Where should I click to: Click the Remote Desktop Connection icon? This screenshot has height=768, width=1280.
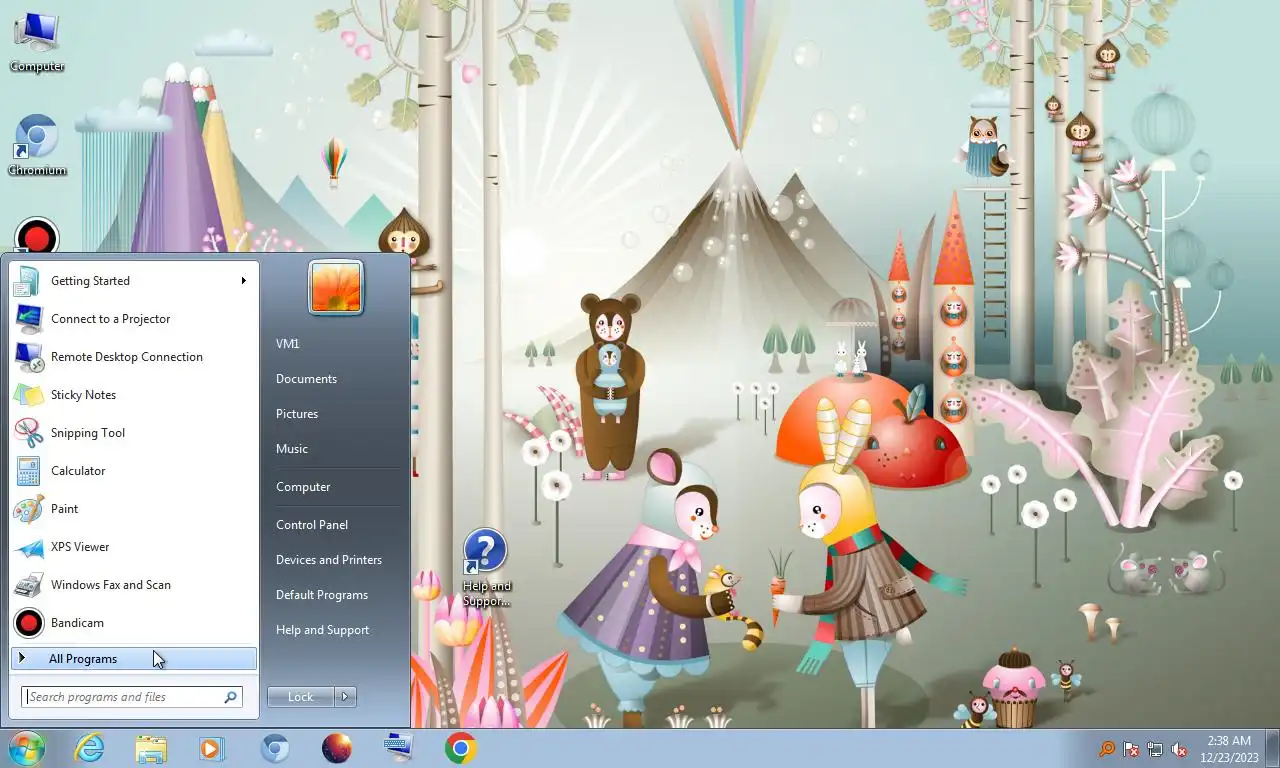(x=28, y=357)
